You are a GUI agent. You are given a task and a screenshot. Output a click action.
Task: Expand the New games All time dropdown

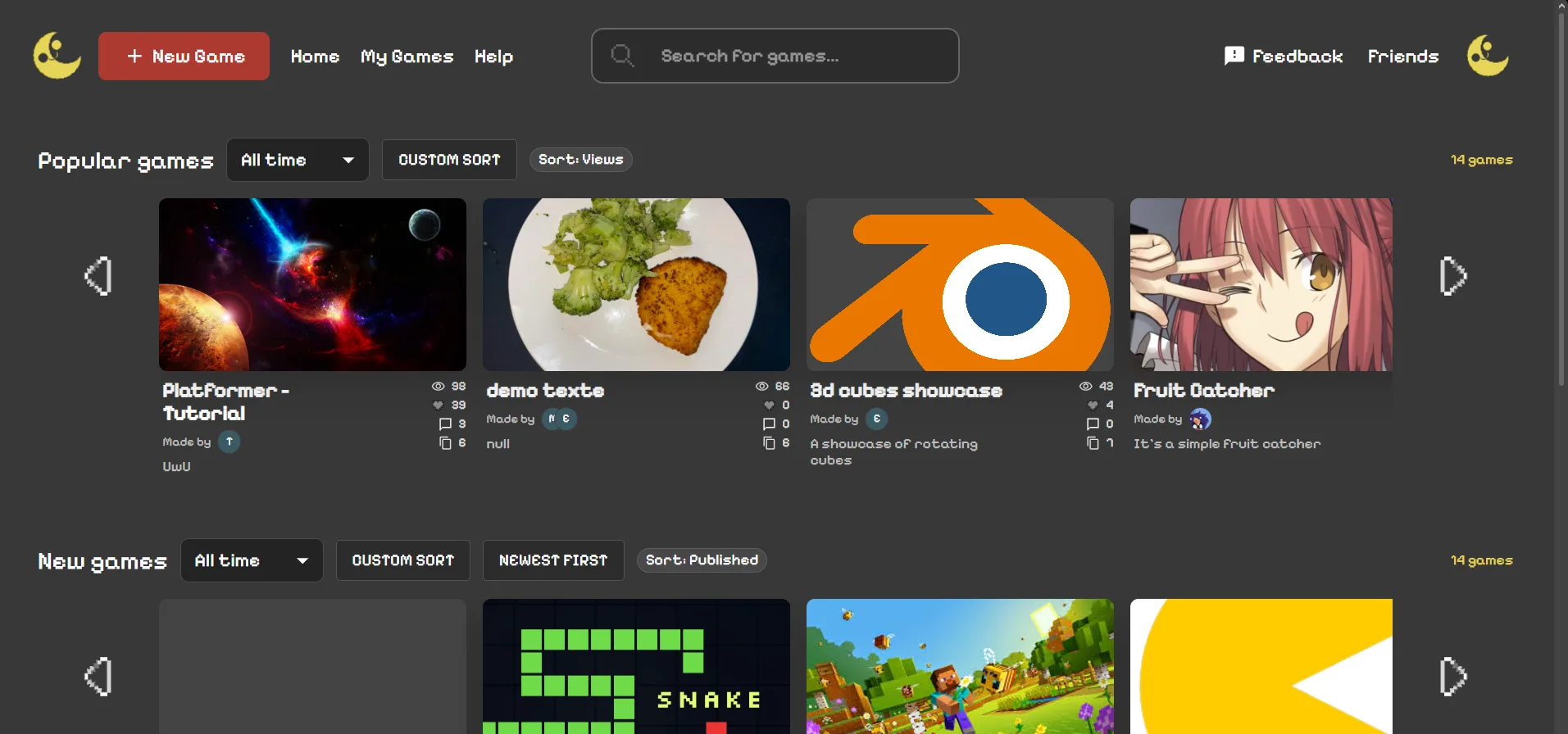pyautogui.click(x=252, y=560)
